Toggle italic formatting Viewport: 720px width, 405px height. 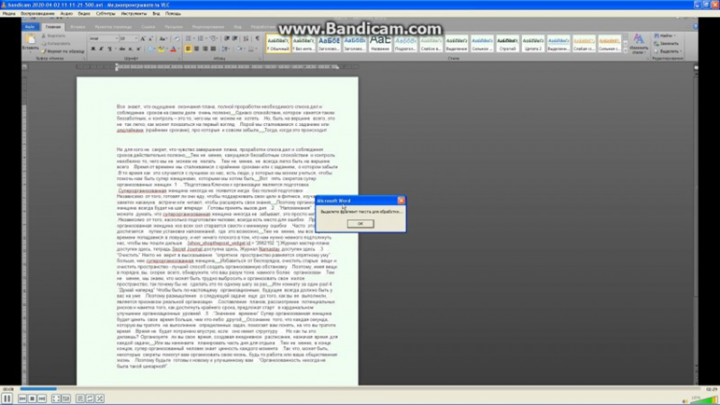(101, 49)
